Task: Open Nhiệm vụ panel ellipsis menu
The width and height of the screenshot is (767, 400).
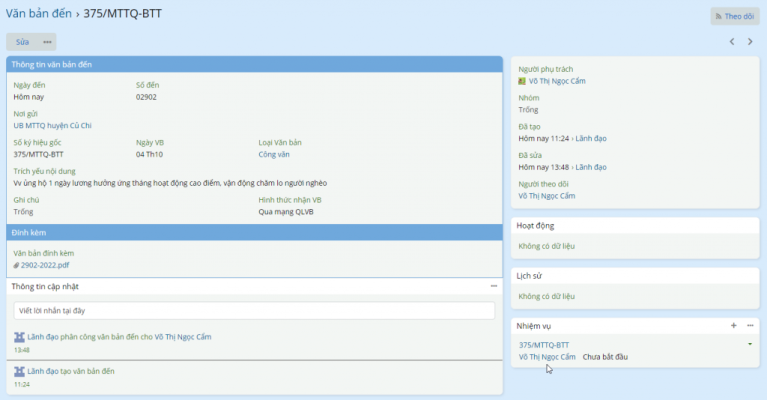Action: tap(750, 326)
